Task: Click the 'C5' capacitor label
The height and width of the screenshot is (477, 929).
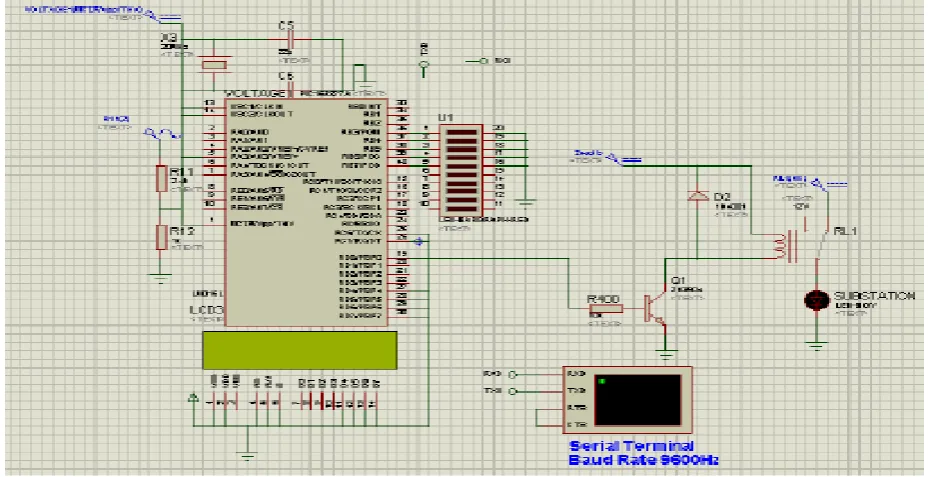Action: [x=286, y=25]
